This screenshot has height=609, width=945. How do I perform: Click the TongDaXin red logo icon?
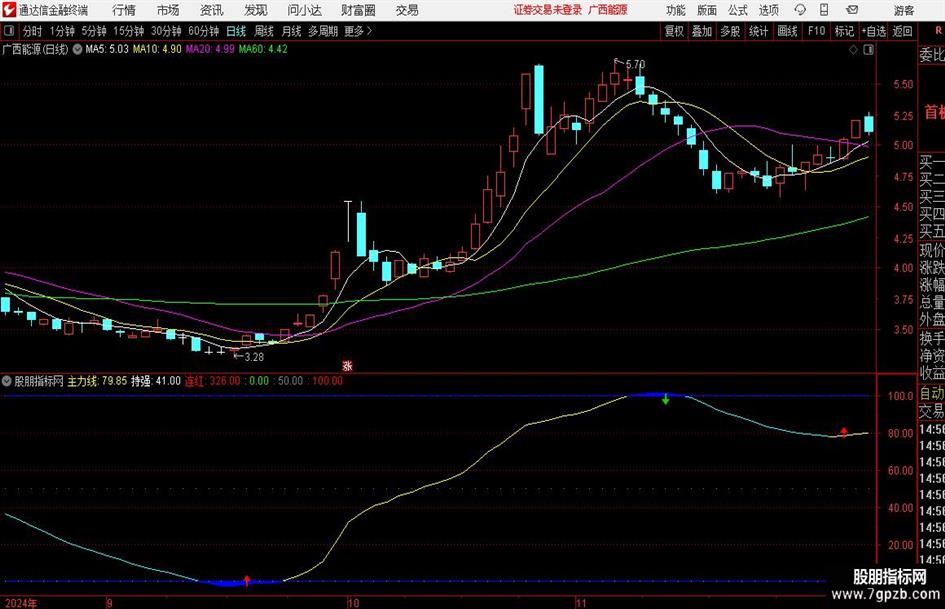tap(9, 10)
